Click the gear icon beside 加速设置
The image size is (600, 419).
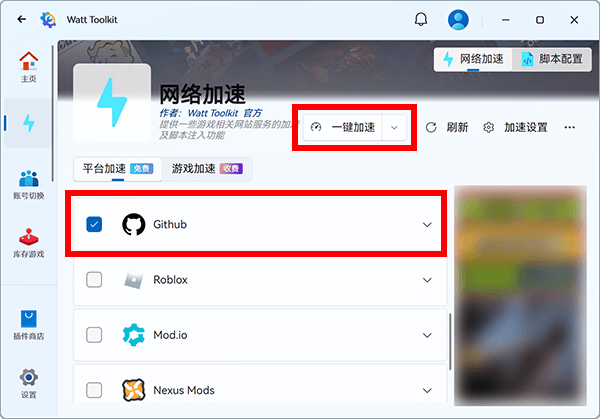click(x=488, y=127)
